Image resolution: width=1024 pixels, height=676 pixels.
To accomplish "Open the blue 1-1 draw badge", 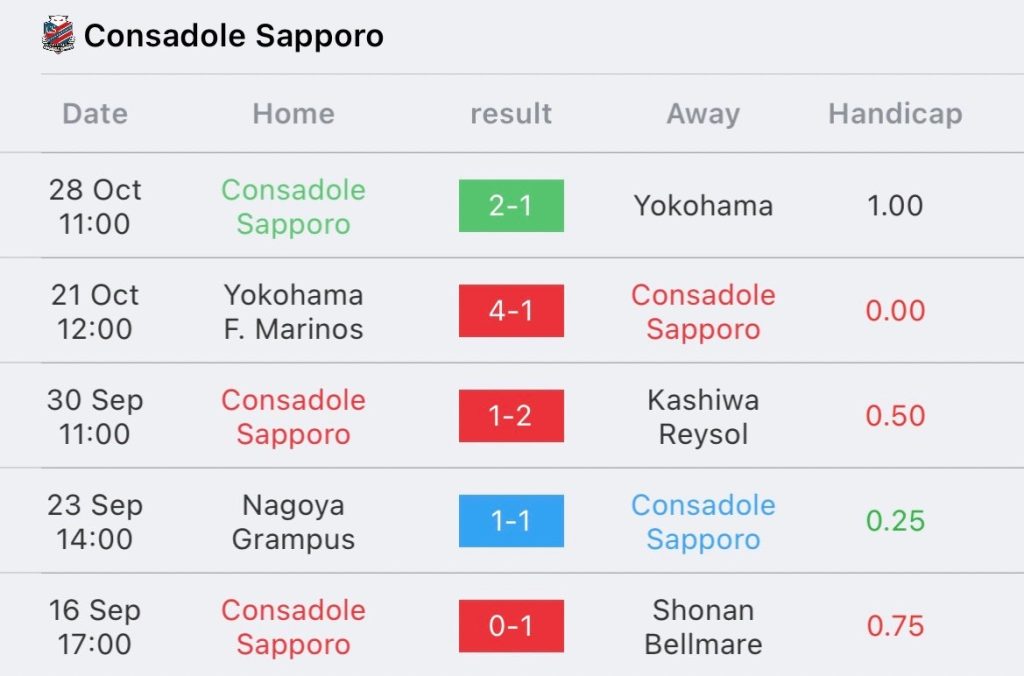I will pyautogui.click(x=511, y=521).
